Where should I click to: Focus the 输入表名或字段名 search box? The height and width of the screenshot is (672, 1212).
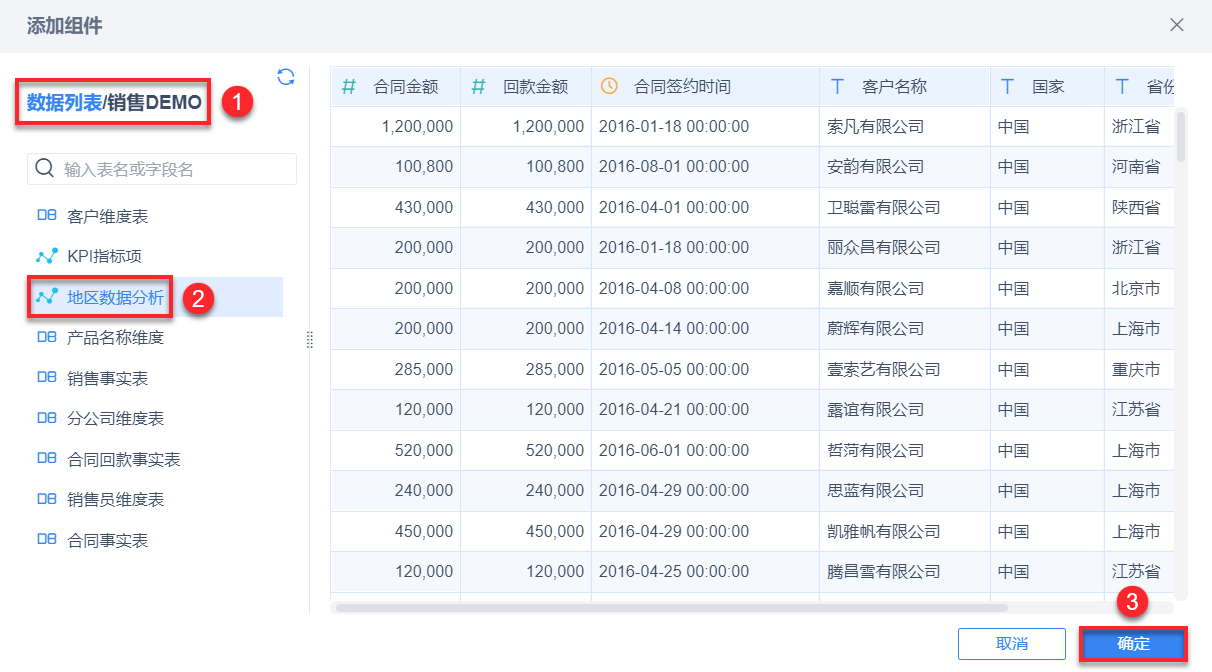pos(162,169)
